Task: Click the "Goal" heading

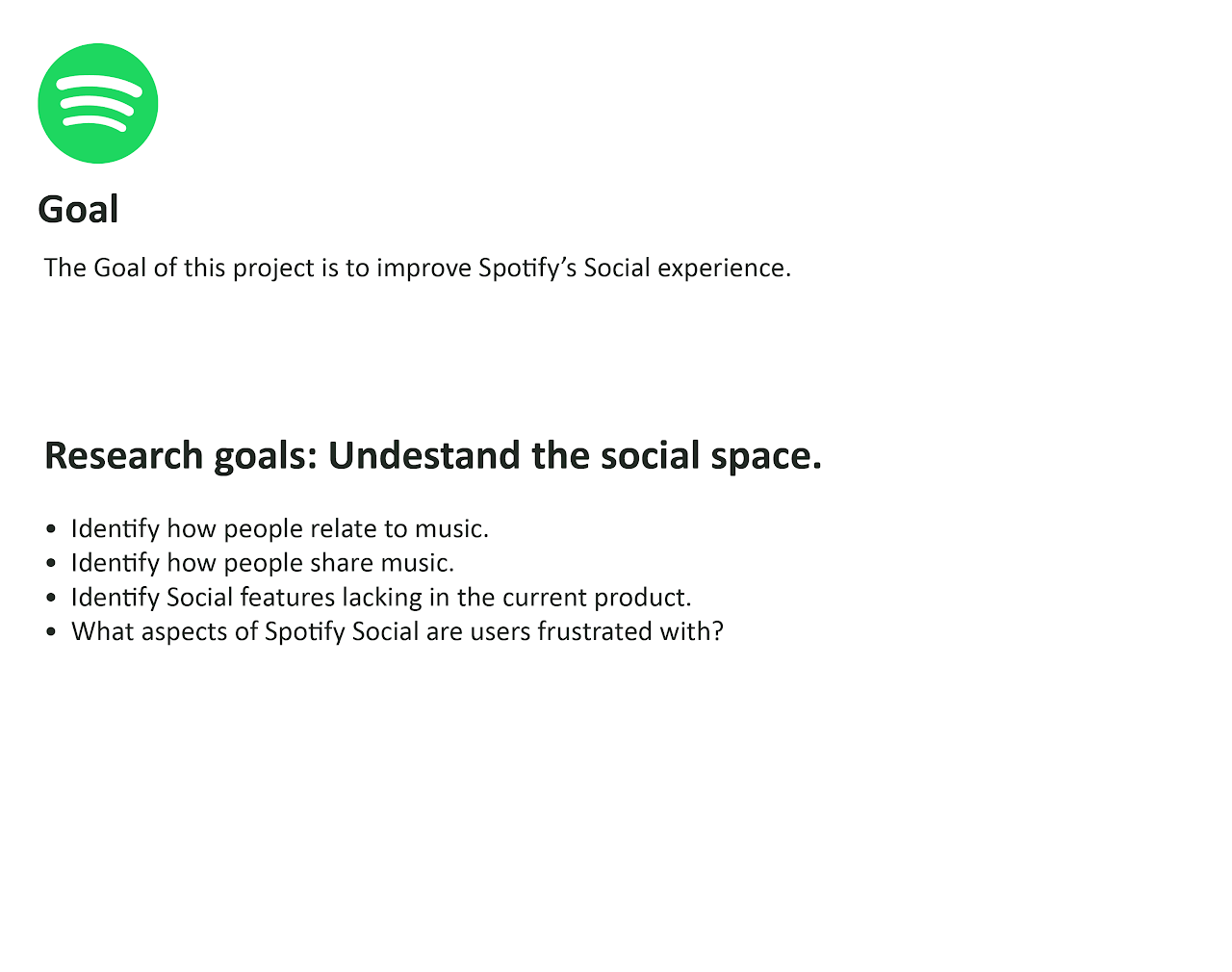Action: (78, 209)
